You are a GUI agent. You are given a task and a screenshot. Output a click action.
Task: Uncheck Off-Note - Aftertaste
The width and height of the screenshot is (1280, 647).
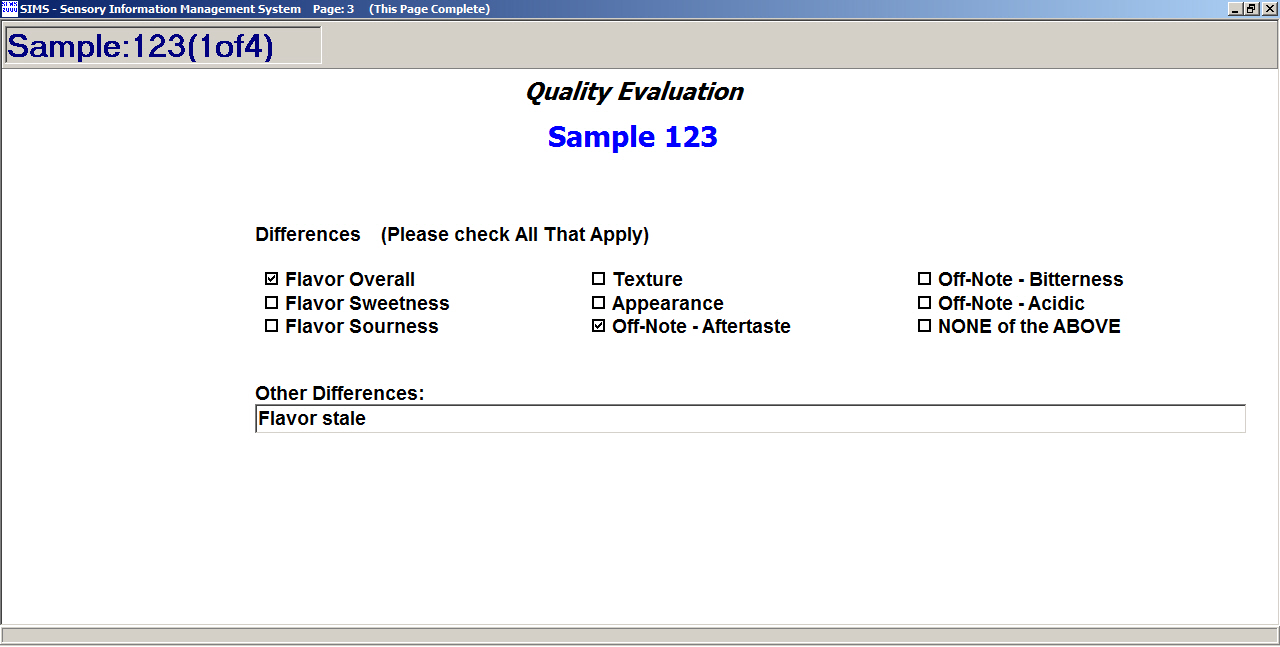point(598,326)
